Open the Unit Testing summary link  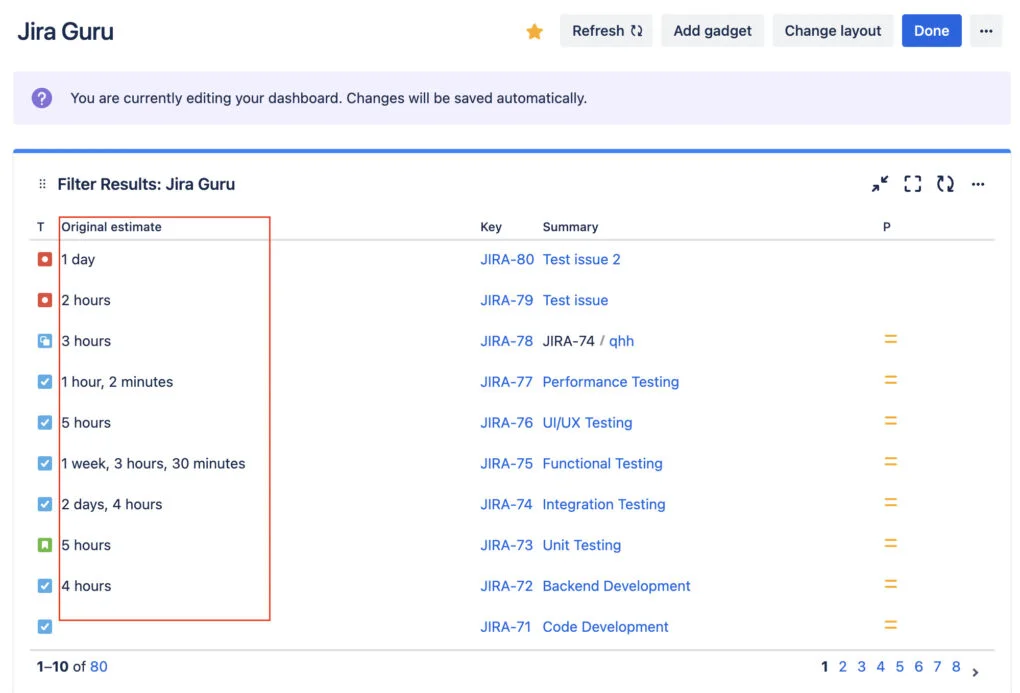[582, 545]
